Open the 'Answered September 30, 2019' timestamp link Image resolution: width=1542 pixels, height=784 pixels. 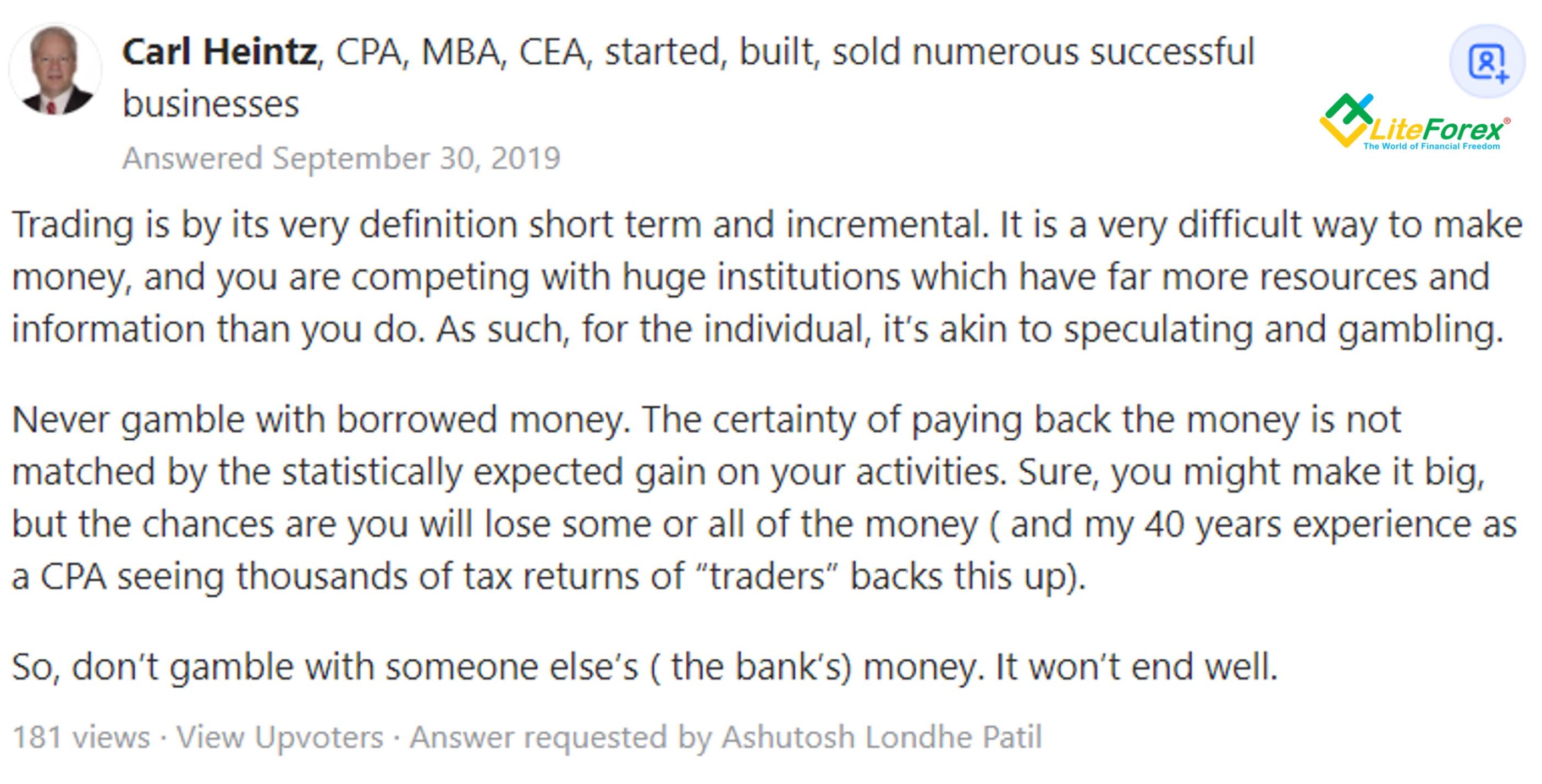tap(341, 158)
